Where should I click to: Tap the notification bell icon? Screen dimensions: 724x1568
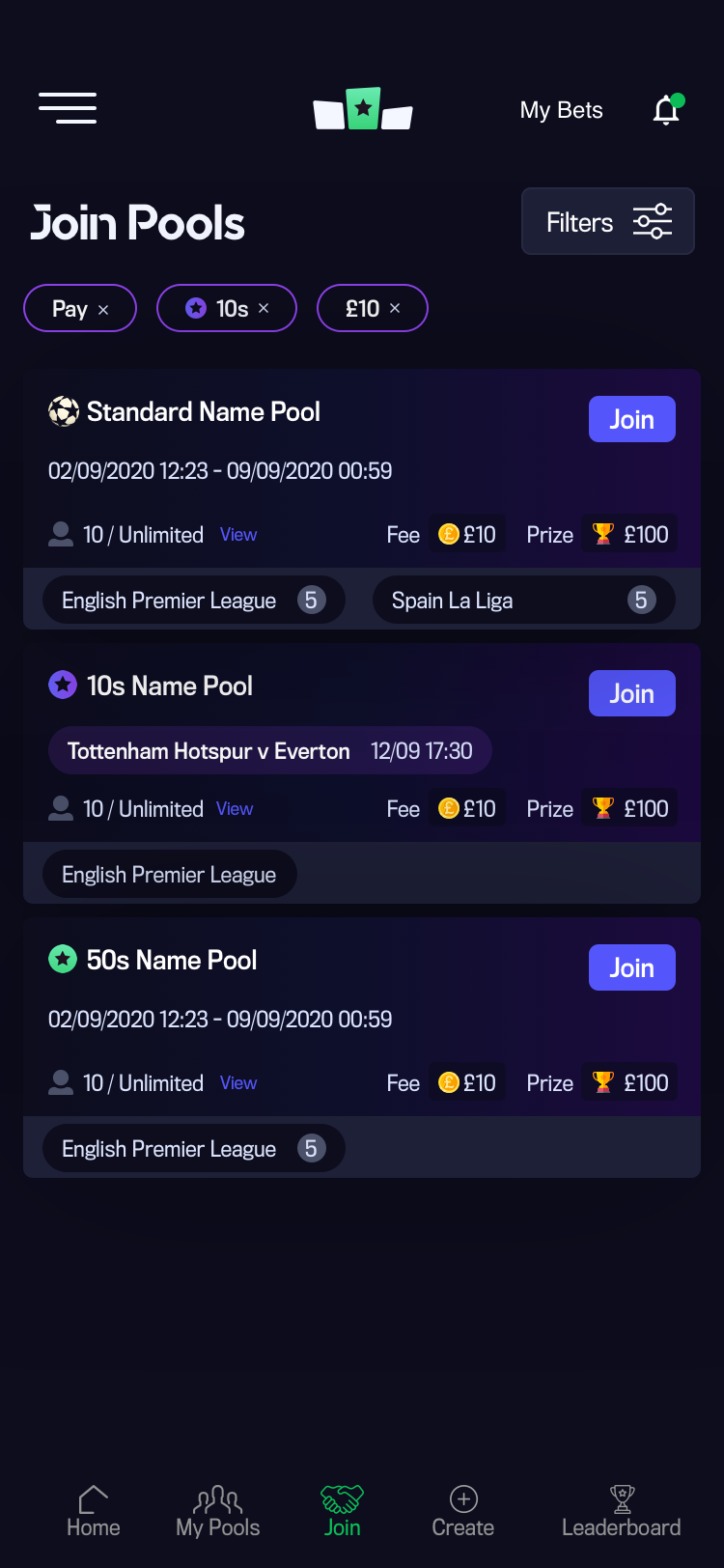coord(666,110)
